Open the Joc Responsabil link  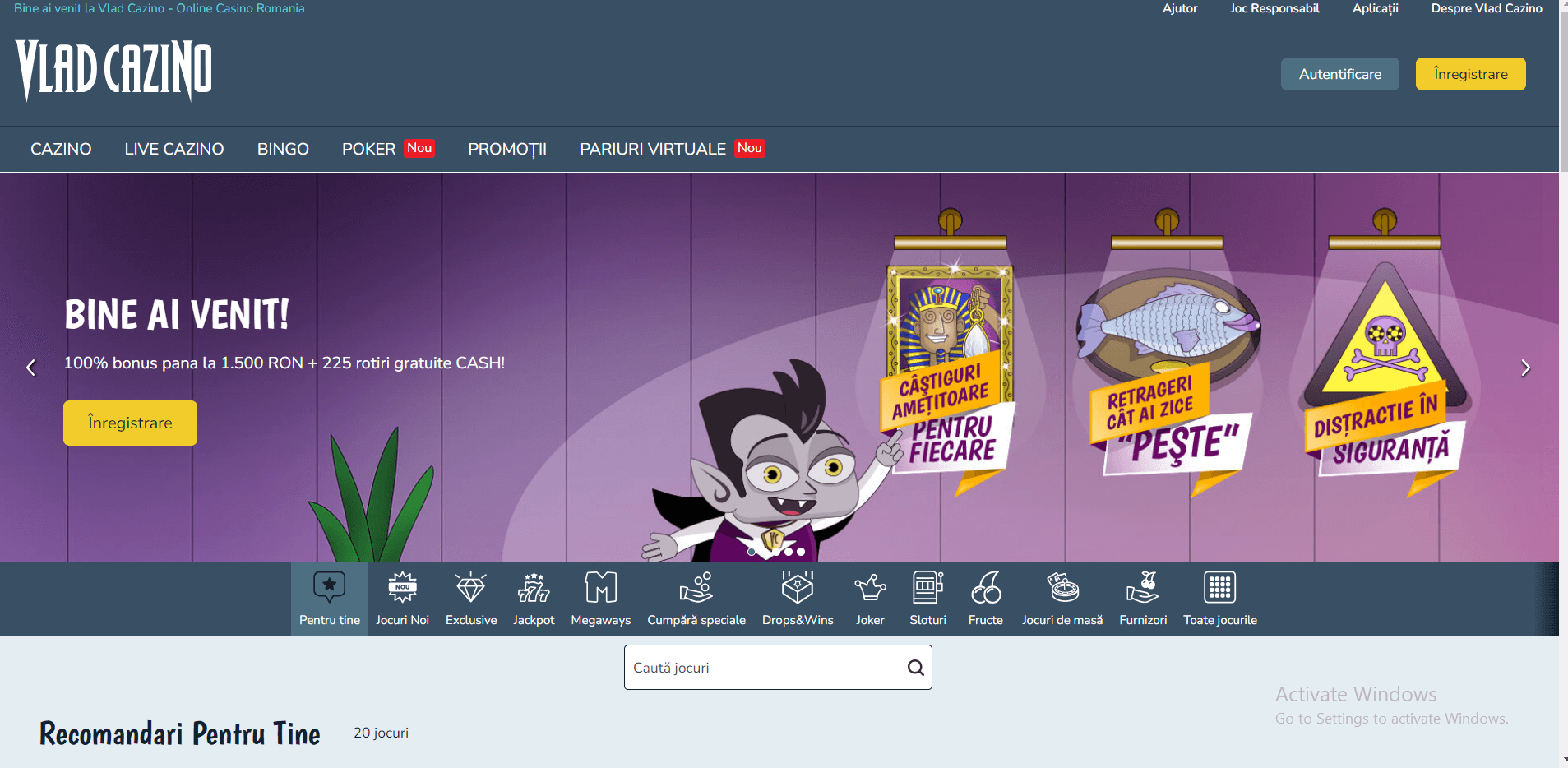[x=1274, y=8]
